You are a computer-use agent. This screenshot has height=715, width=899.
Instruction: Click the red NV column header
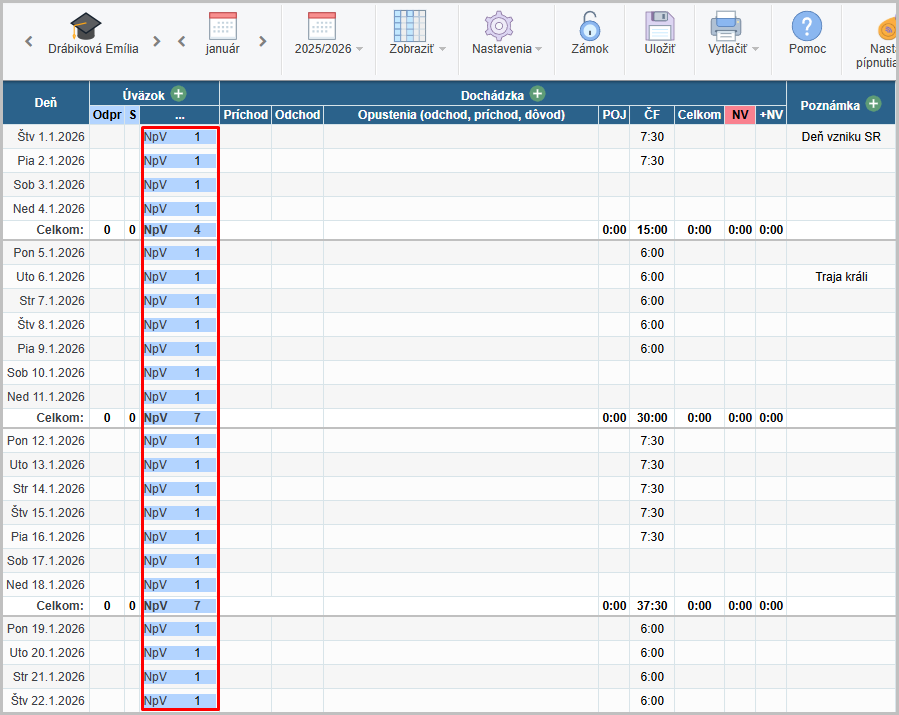tap(740, 115)
